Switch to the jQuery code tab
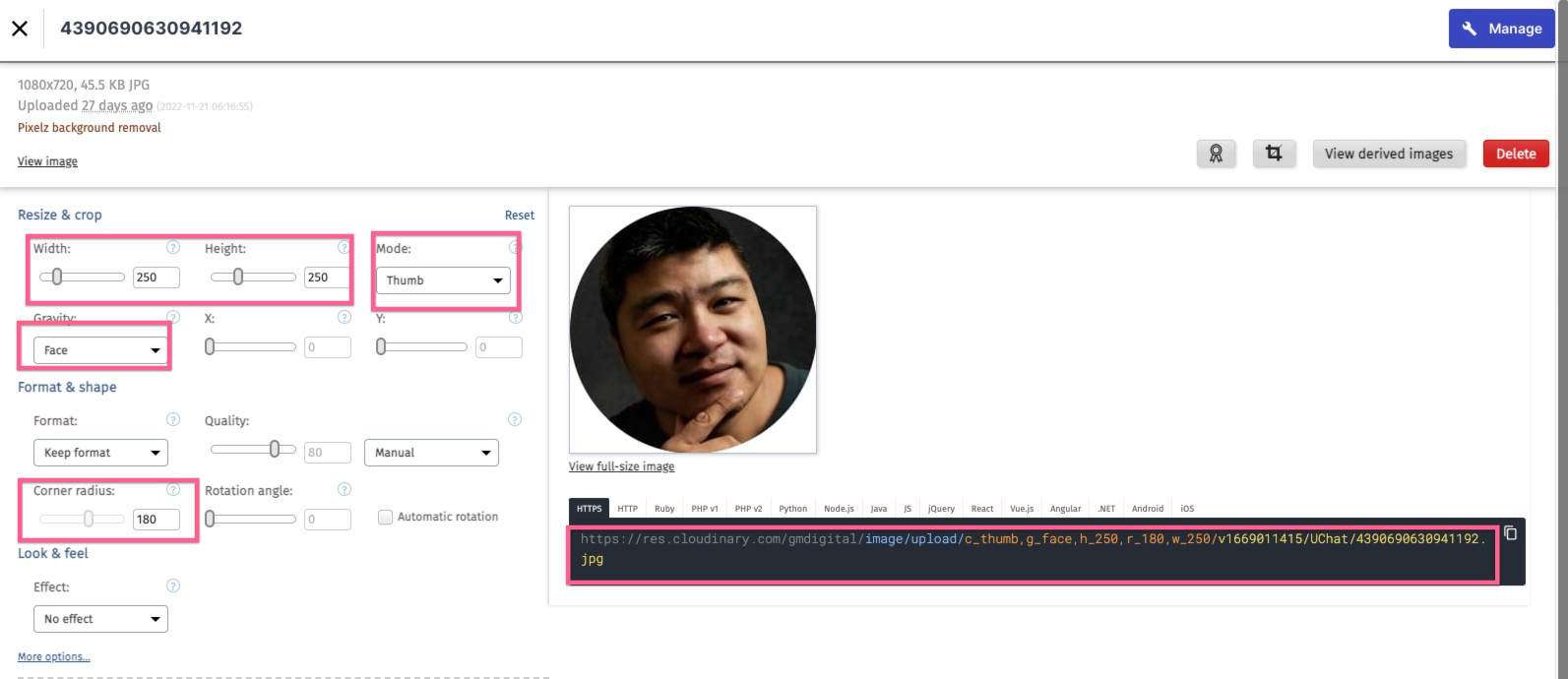 [941, 509]
